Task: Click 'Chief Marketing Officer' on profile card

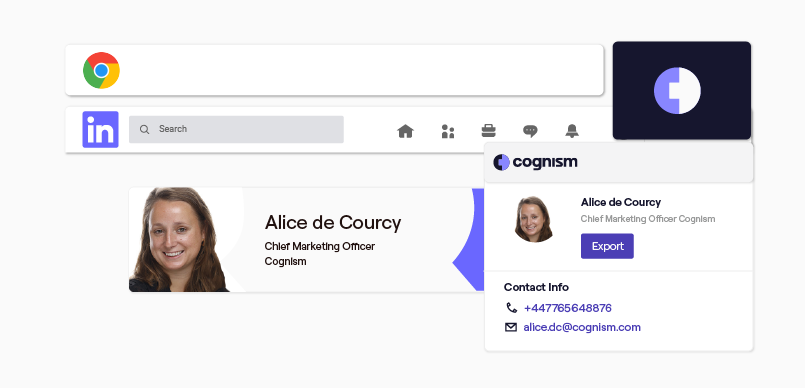Action: click(320, 246)
